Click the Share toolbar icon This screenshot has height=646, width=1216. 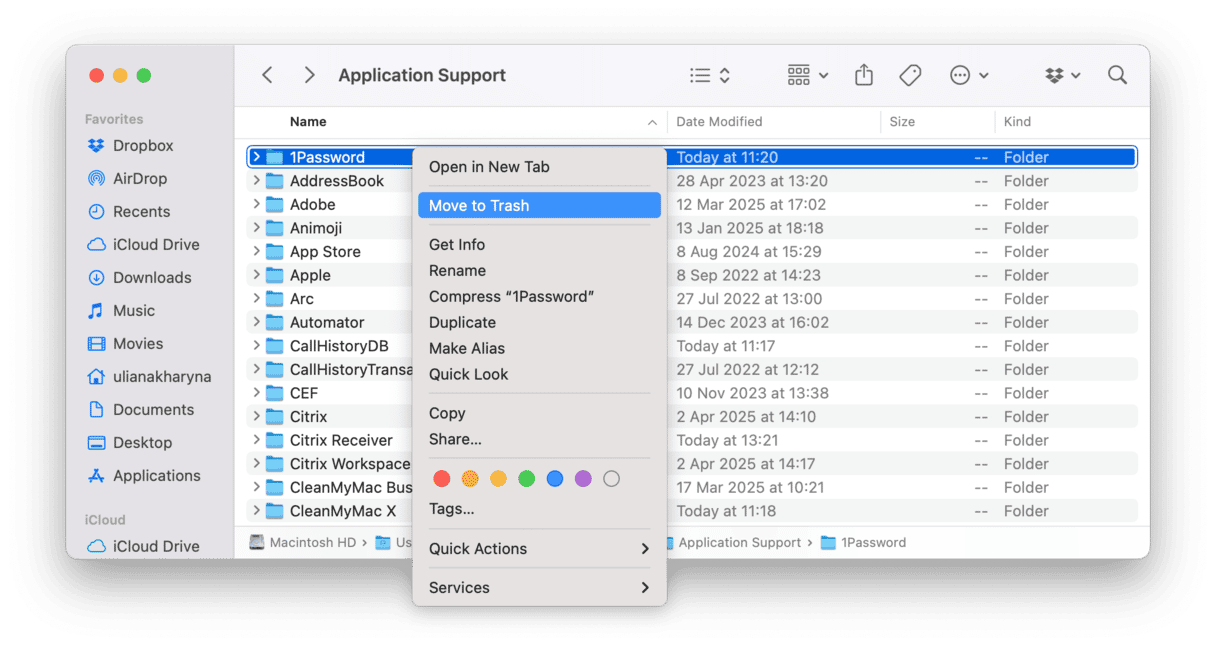pos(864,75)
